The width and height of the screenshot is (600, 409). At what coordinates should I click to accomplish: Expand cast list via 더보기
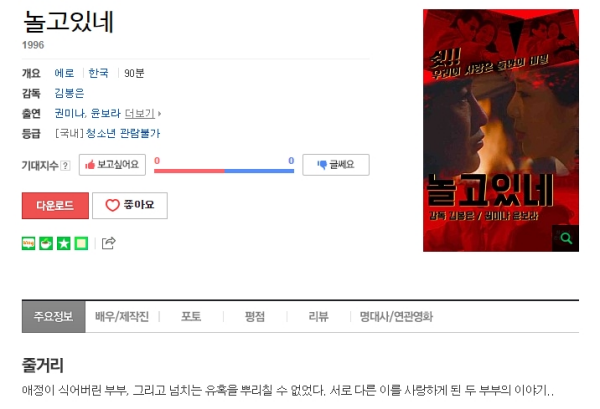(140, 114)
